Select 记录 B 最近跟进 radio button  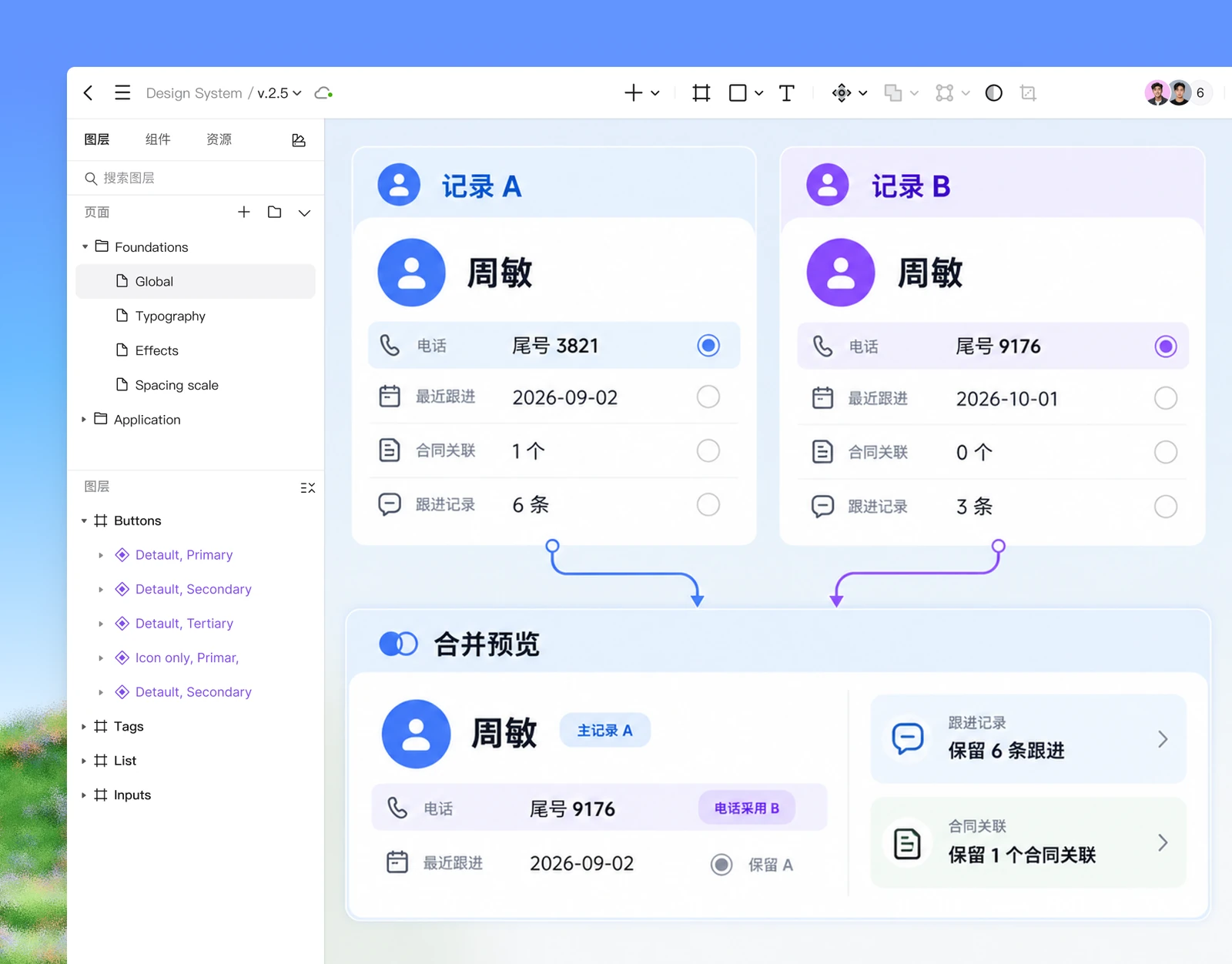coord(1166,398)
